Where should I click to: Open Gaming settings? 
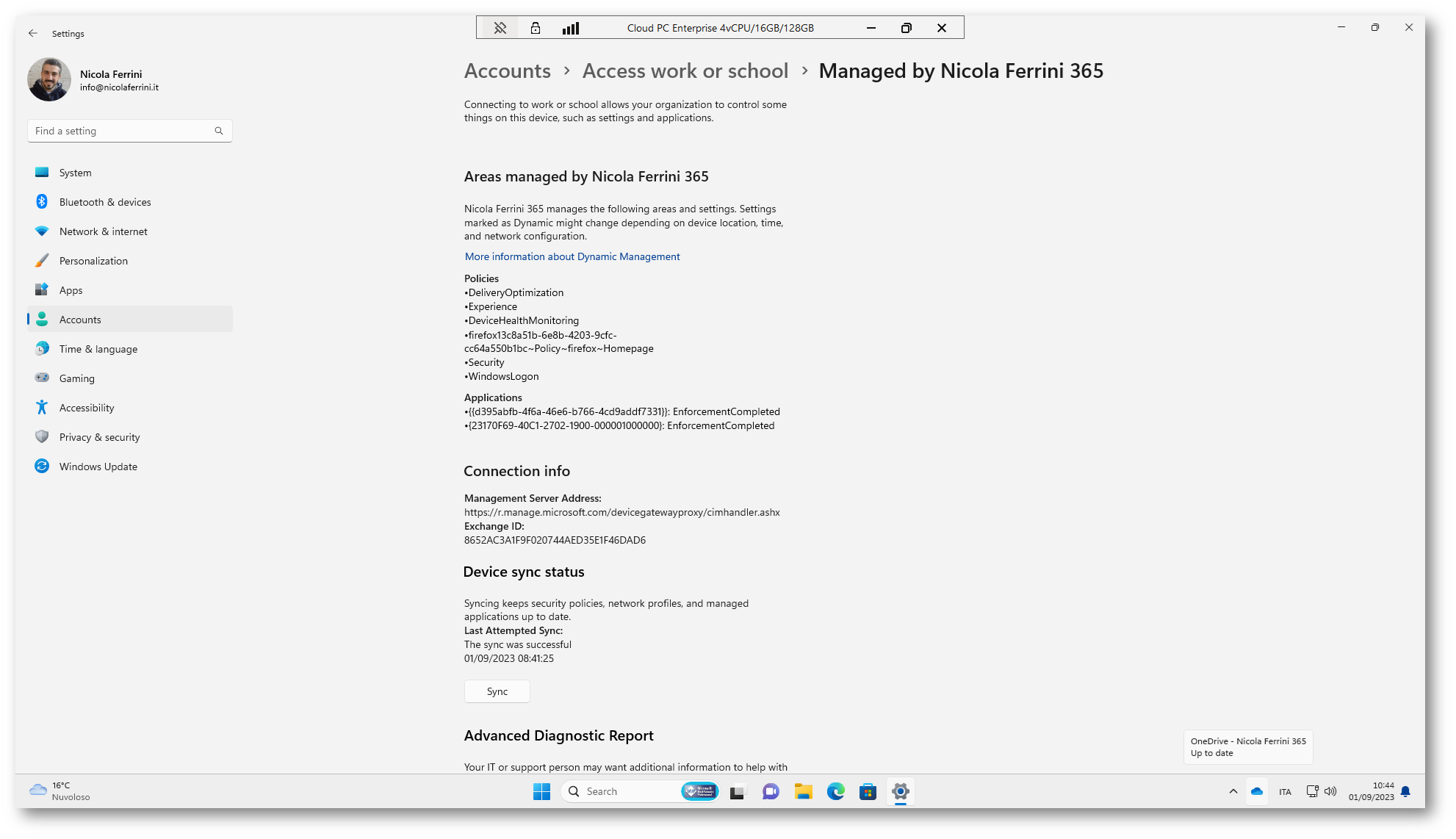tap(130, 378)
